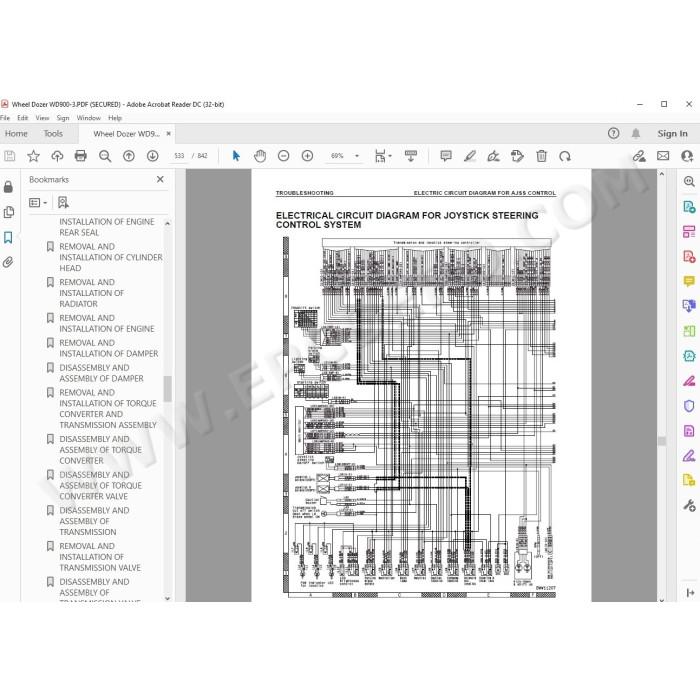The height and width of the screenshot is (700, 700).
Task: Click the trash delete icon
Action: 541,156
